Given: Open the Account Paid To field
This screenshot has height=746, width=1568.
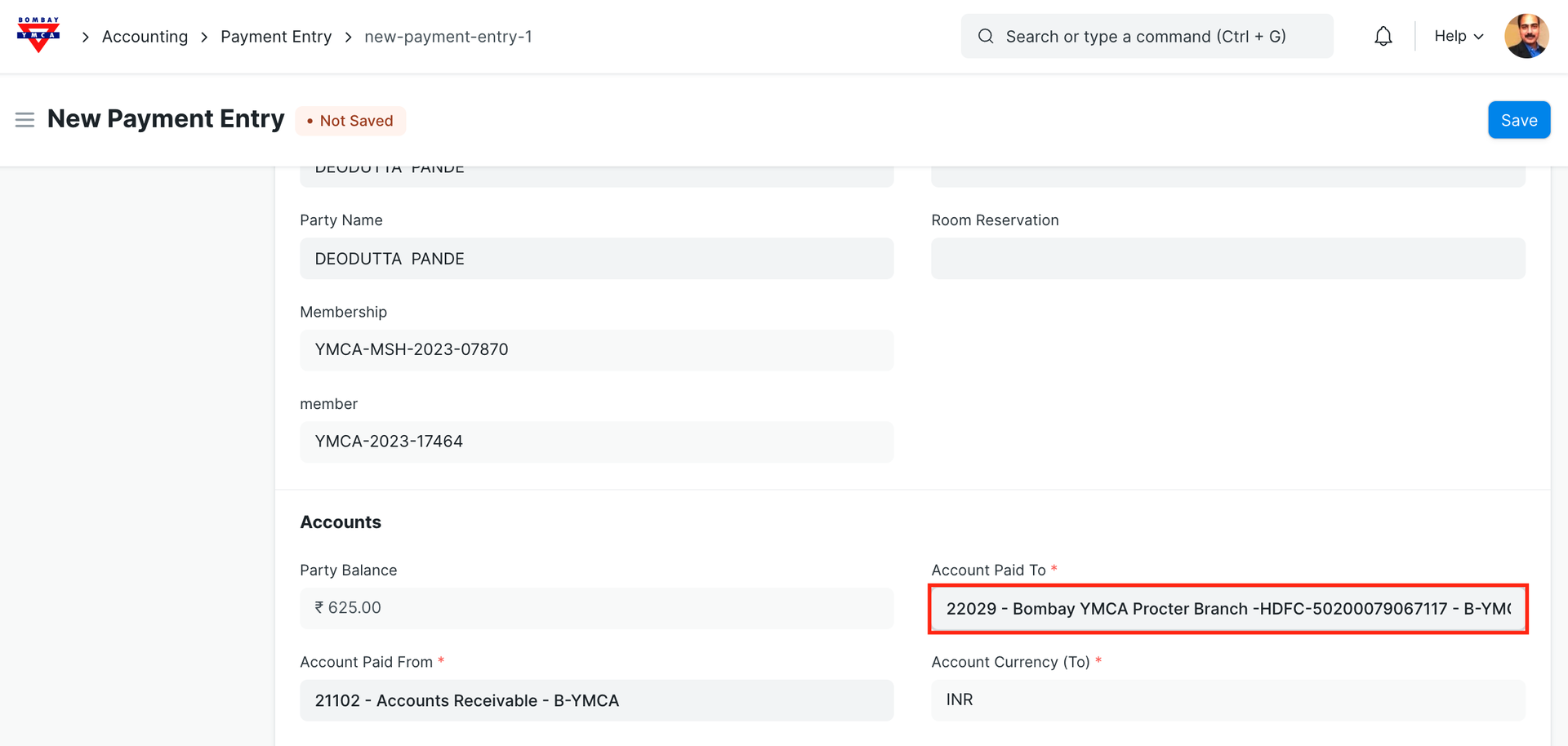Looking at the screenshot, I should pos(1227,609).
